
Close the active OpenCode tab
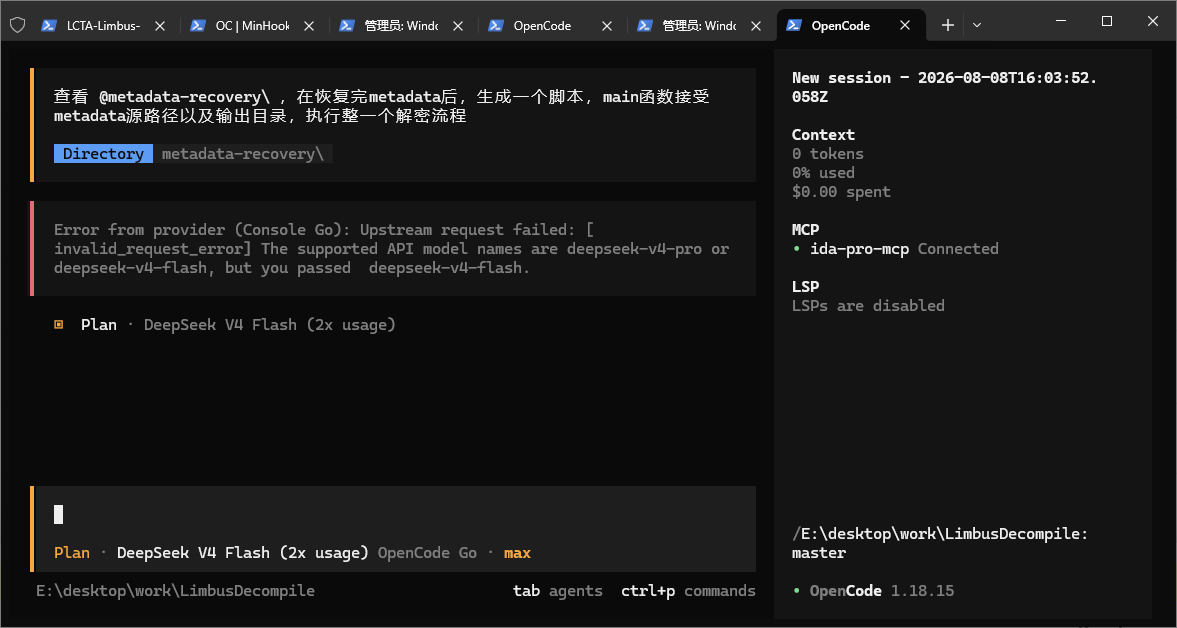pyautogui.click(x=905, y=26)
